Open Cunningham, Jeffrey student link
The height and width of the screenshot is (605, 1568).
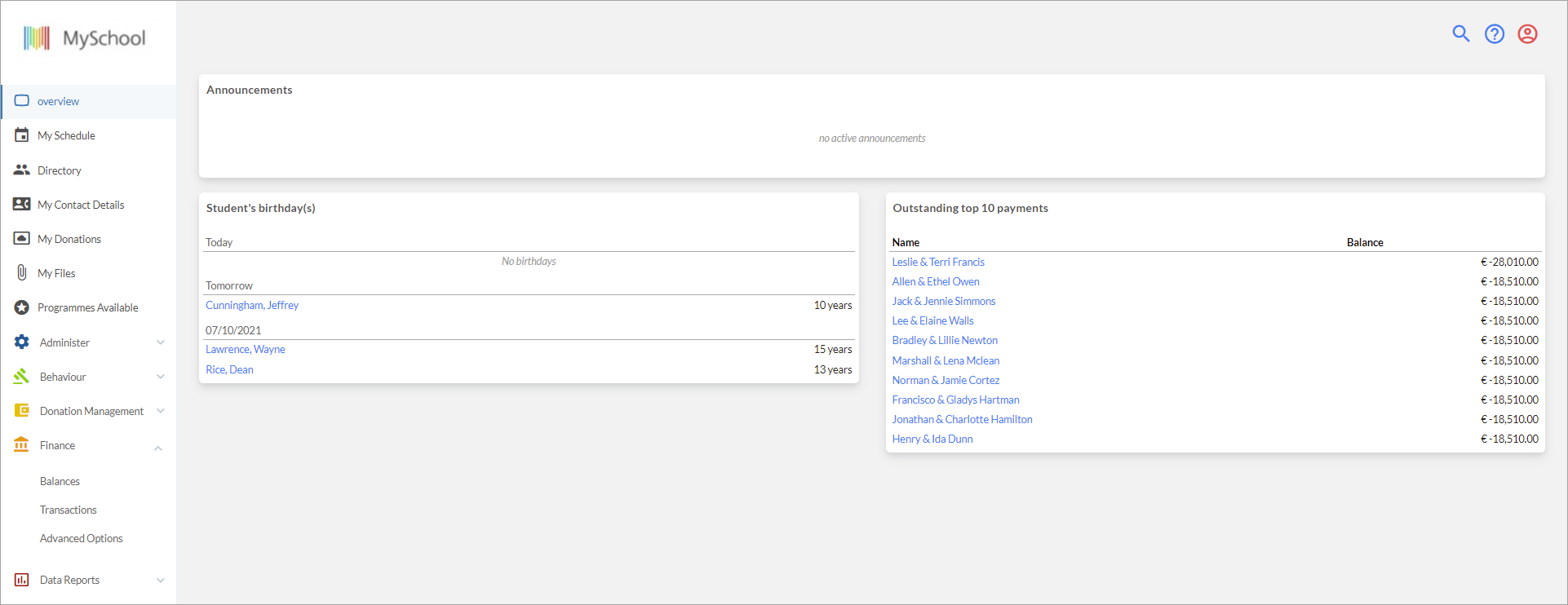(252, 305)
